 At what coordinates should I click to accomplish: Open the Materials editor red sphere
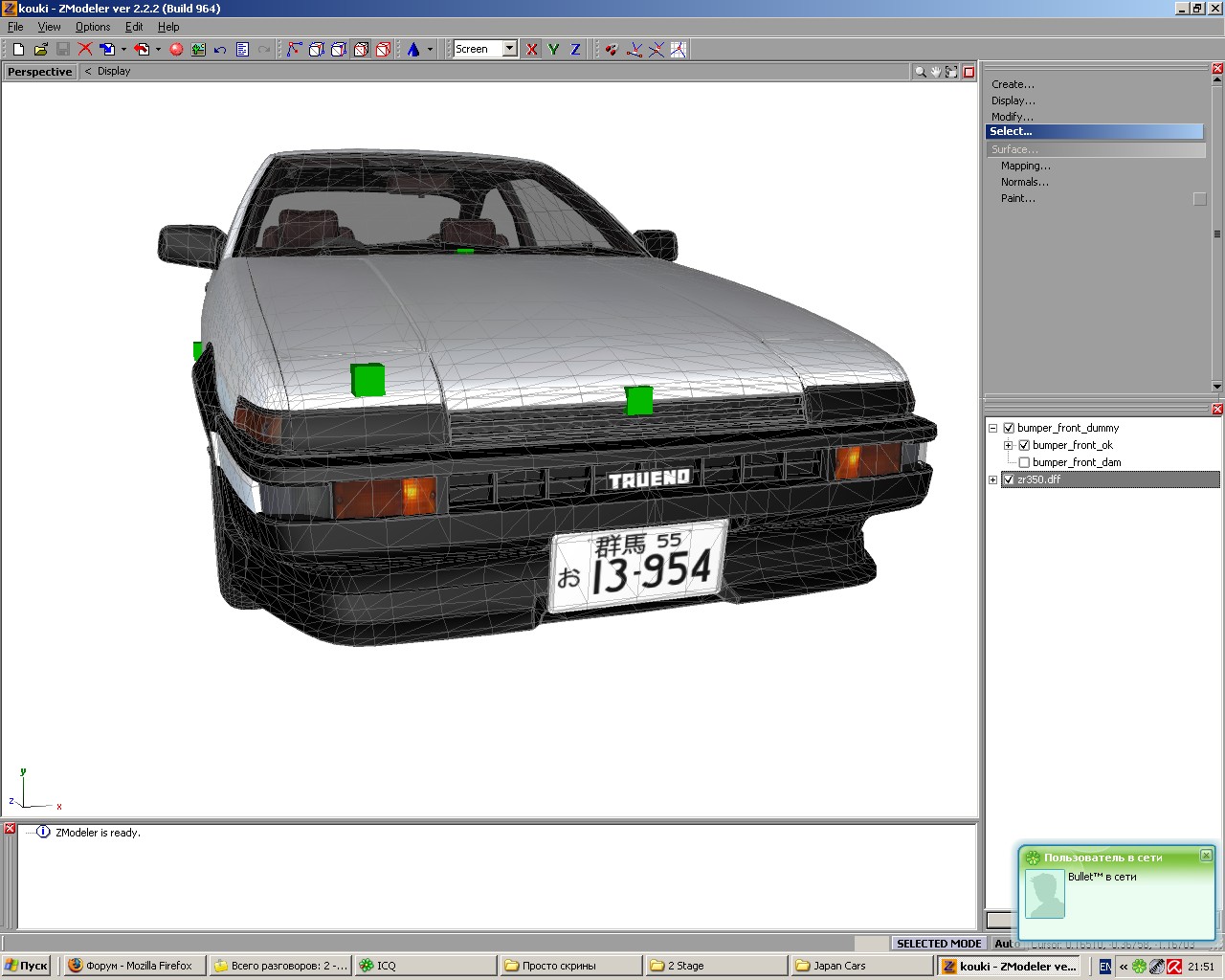(x=176, y=49)
